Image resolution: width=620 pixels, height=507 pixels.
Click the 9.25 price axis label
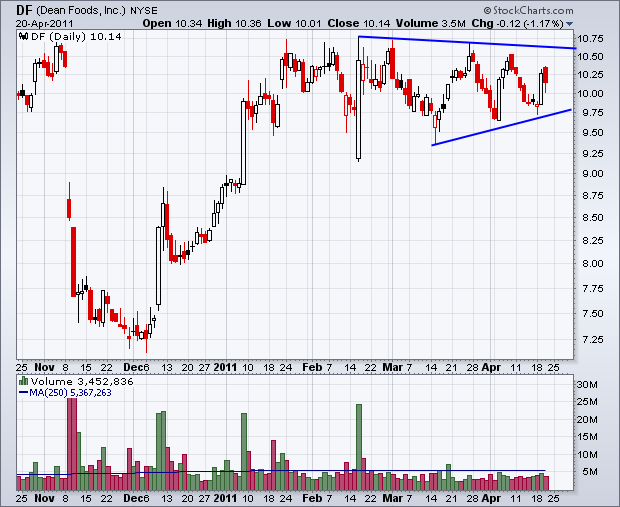593,153
